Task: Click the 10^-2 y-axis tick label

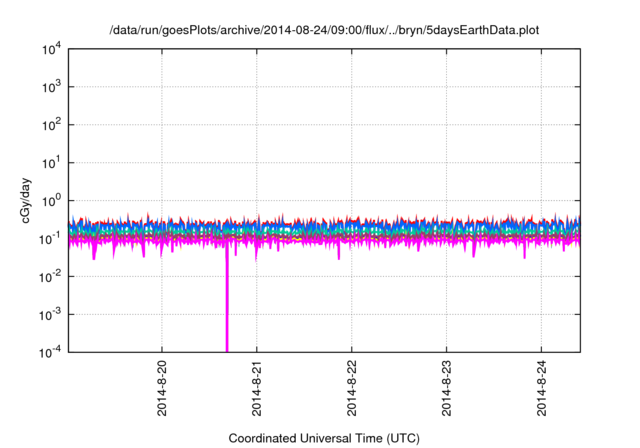Action: (x=50, y=277)
